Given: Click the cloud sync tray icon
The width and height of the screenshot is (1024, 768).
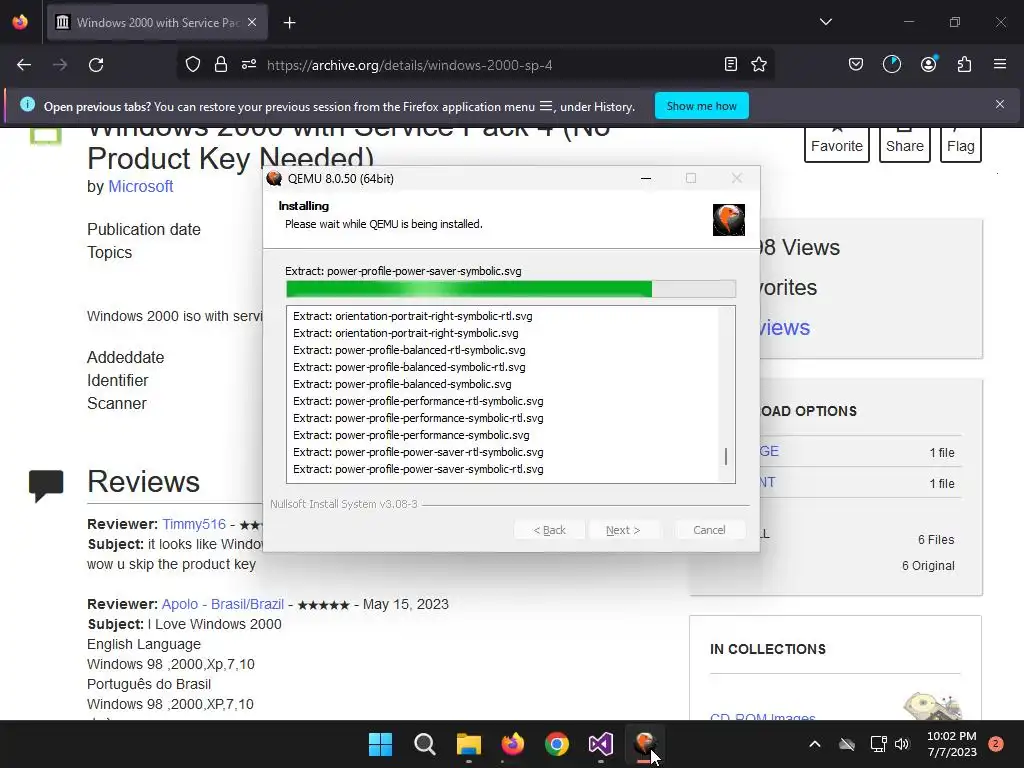Looking at the screenshot, I should 847,744.
